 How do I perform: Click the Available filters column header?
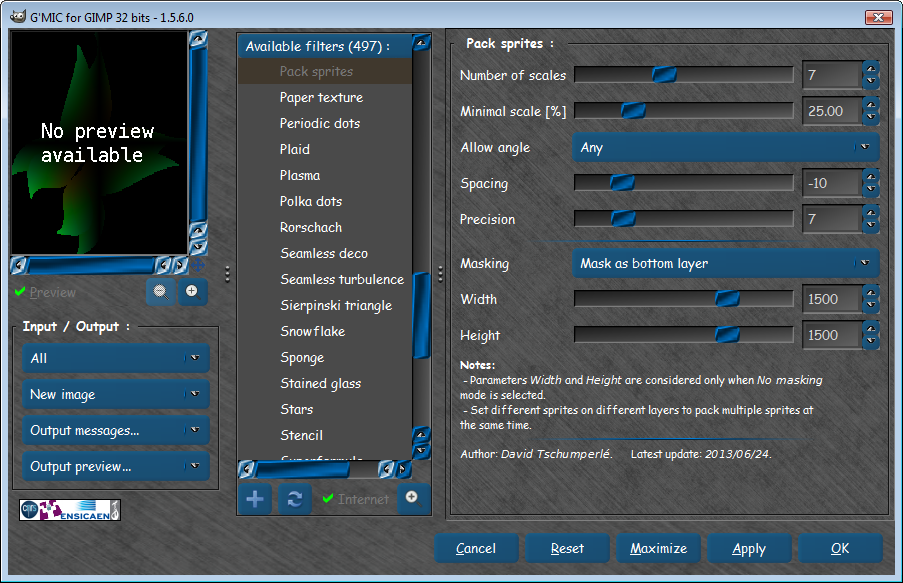[x=325, y=46]
